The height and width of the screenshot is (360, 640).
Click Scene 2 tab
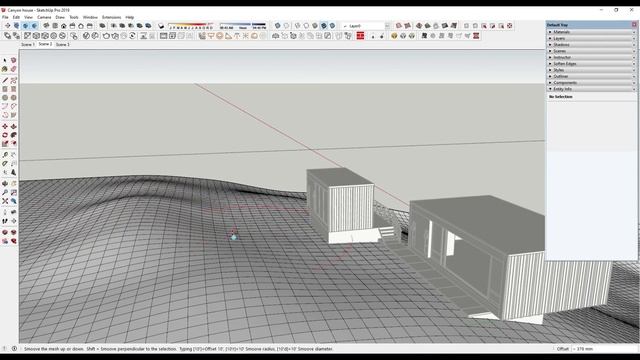[45, 44]
